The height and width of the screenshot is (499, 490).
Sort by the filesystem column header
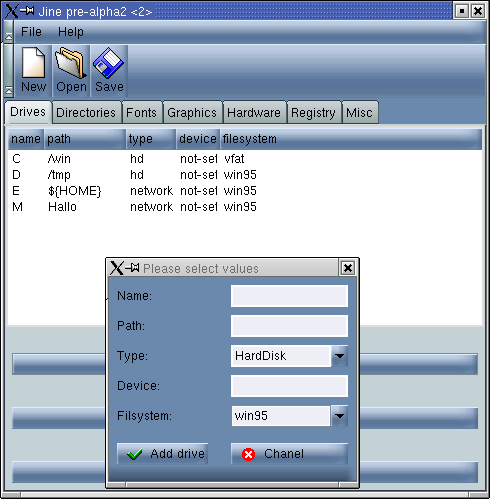coord(351,139)
